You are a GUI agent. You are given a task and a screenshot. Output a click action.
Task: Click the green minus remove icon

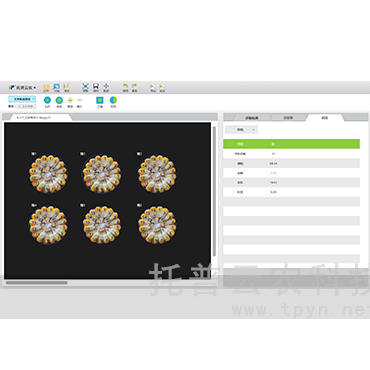click(79, 100)
